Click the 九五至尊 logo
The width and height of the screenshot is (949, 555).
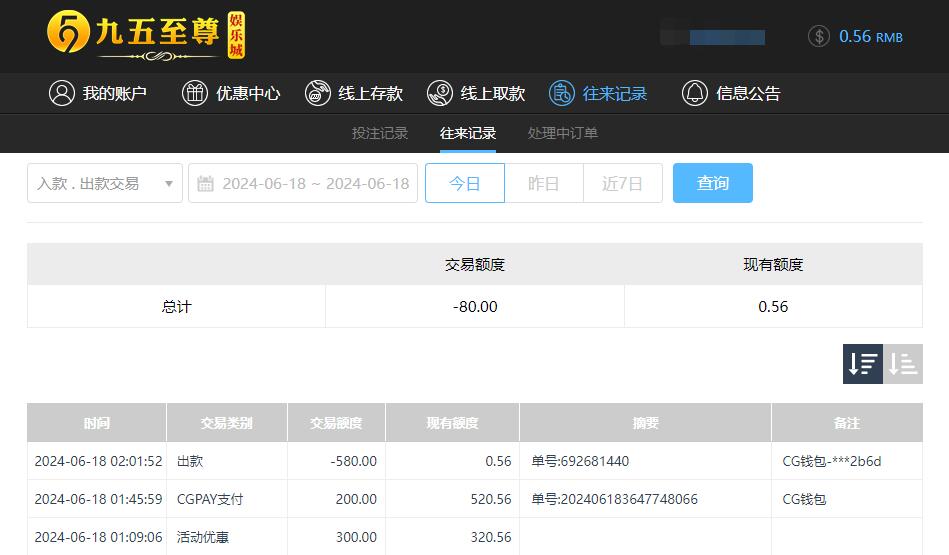tap(146, 35)
